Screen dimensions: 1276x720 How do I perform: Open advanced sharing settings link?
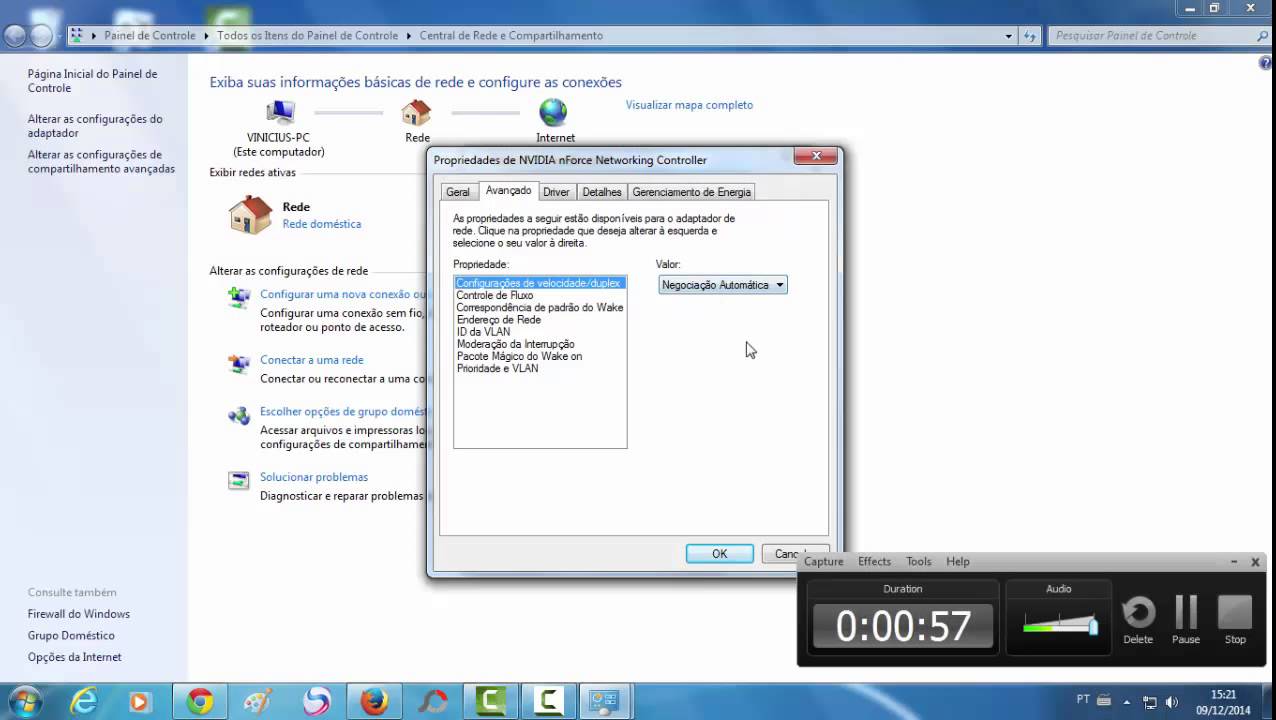tap(101, 162)
